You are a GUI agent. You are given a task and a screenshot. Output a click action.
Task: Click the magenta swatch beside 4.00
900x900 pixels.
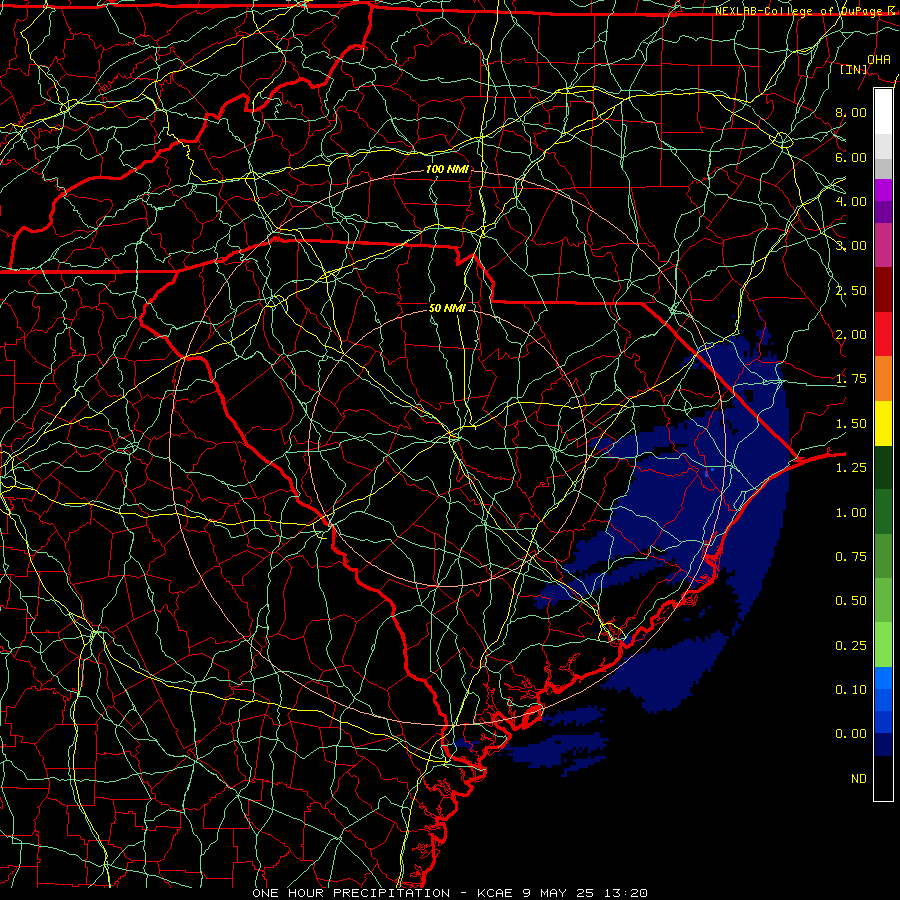coord(883,190)
